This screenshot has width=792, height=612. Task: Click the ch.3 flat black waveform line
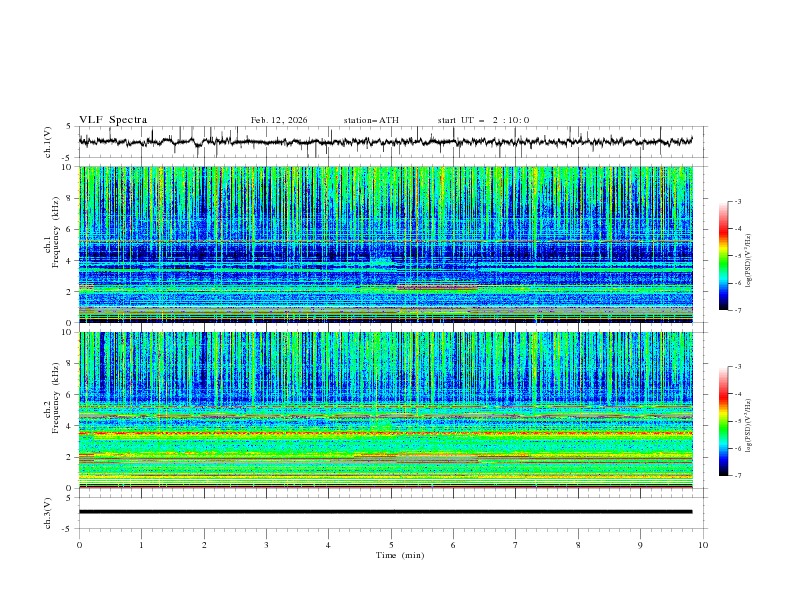click(x=390, y=512)
